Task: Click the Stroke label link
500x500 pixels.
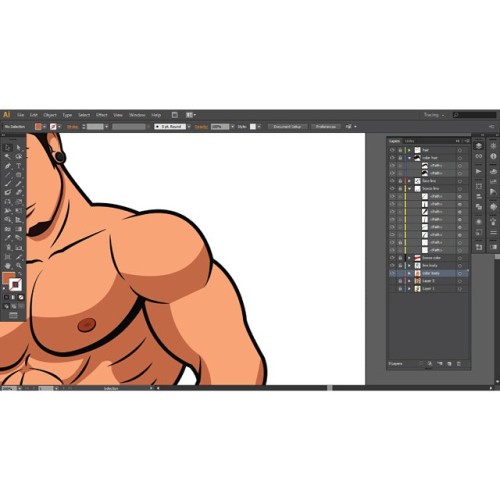Action: [72, 127]
